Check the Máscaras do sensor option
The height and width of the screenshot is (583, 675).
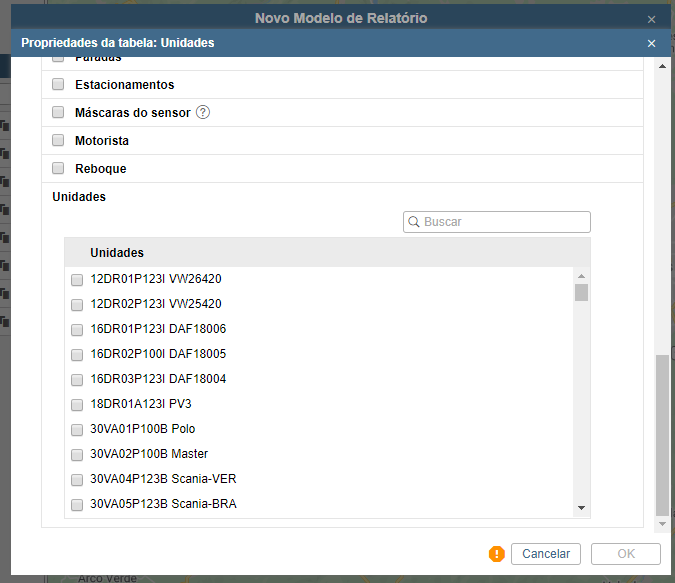(x=58, y=113)
